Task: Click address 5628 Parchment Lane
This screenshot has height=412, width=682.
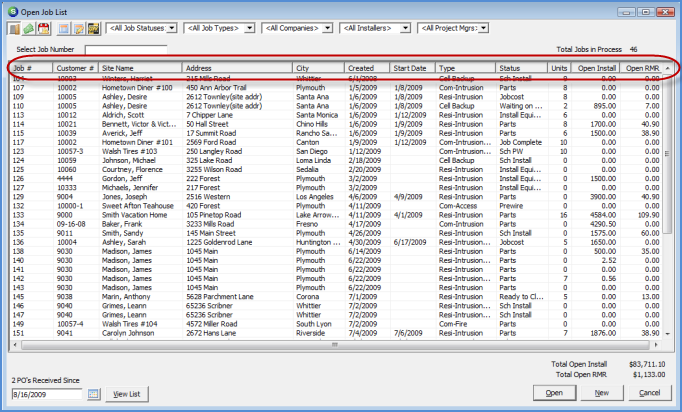Action: [220, 297]
